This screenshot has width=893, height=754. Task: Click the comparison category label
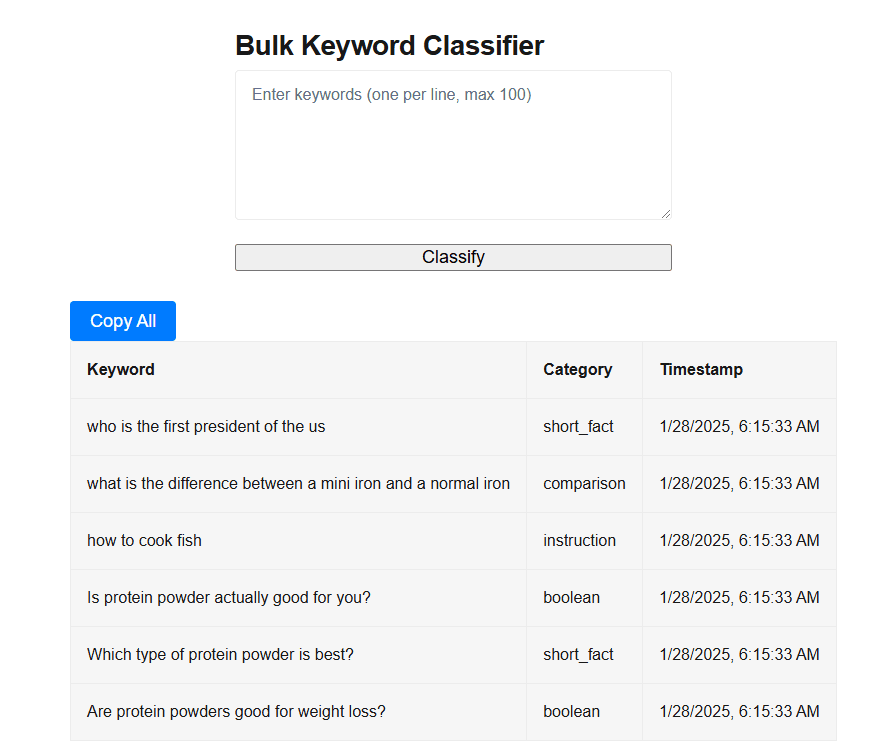(584, 483)
